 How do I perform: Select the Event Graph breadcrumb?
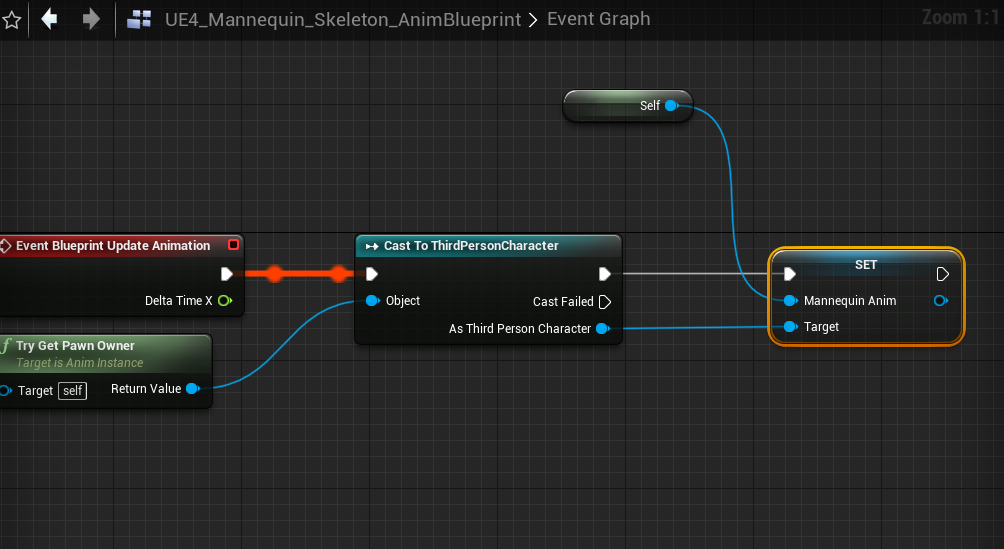click(599, 19)
